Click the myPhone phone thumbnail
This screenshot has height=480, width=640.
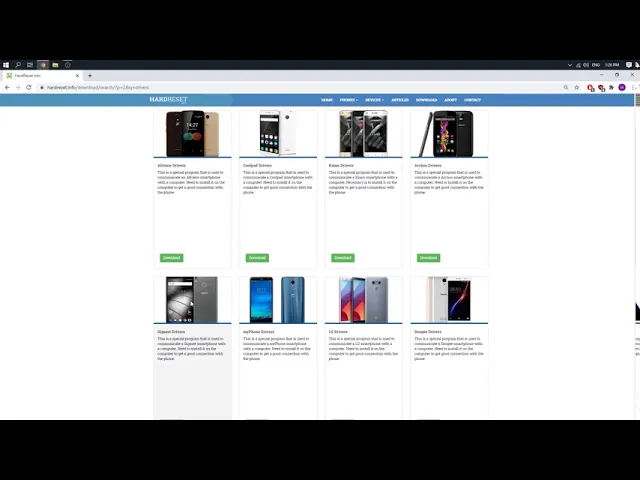point(278,300)
